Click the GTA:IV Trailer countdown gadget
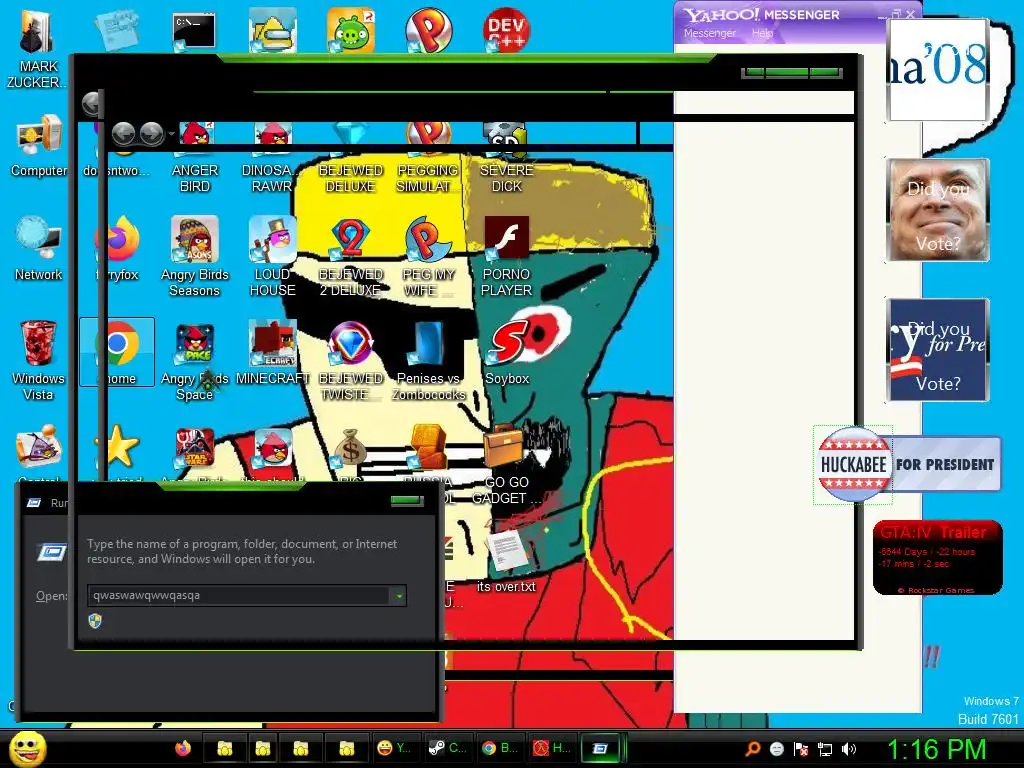This screenshot has width=1024, height=768. [938, 557]
